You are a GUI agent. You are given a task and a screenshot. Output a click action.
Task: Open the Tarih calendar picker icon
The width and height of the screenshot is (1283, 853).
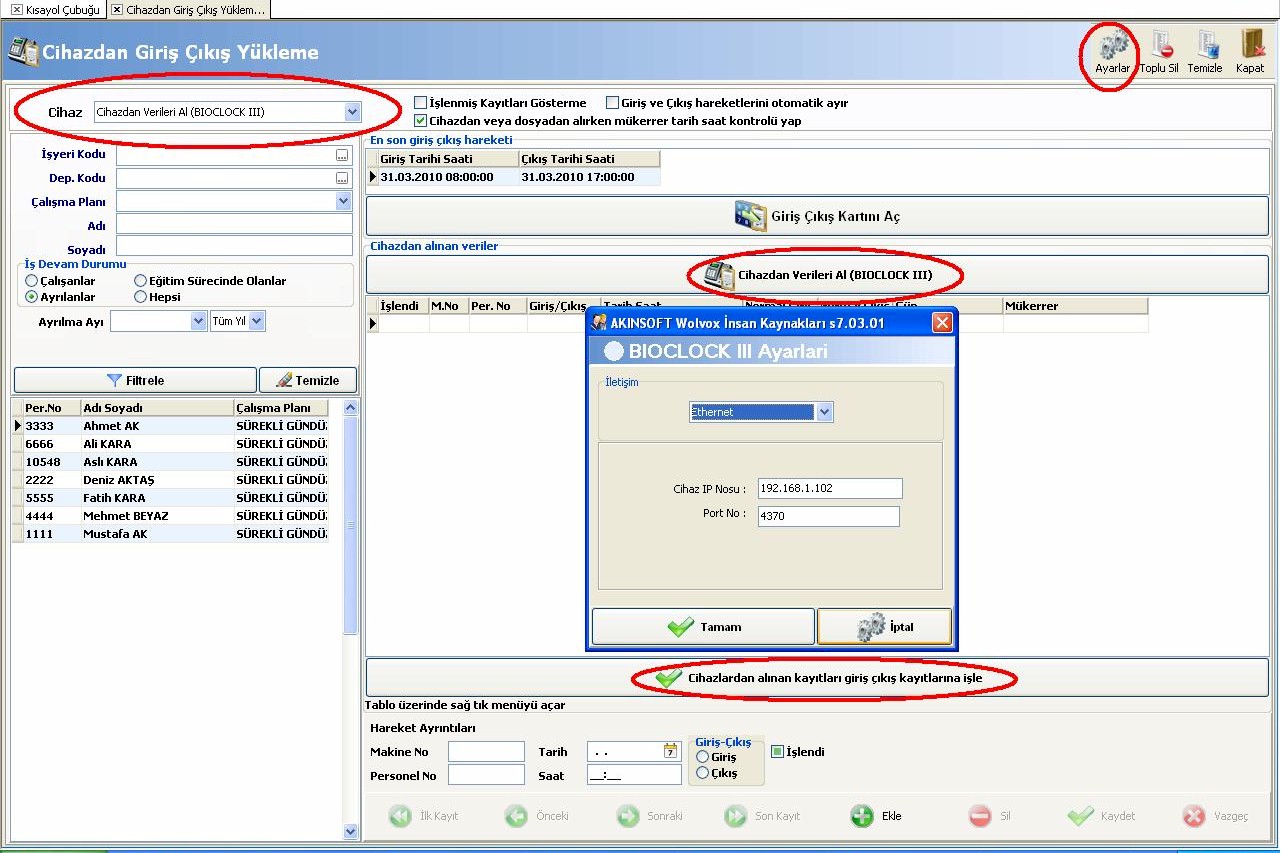[x=670, y=751]
